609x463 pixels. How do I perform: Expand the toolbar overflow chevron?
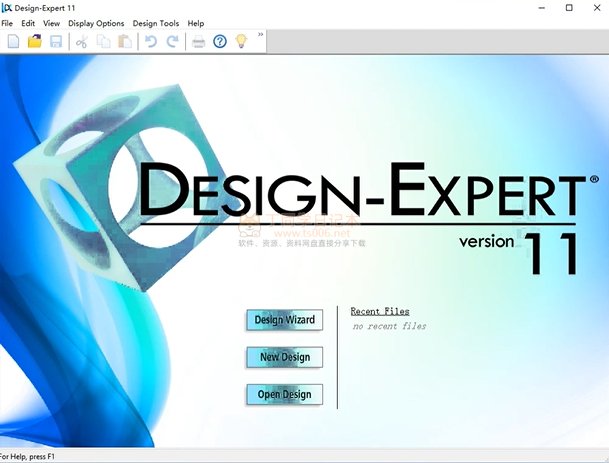pyautogui.click(x=261, y=35)
